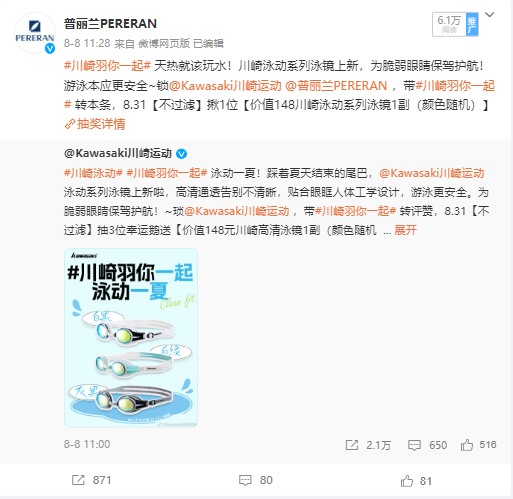Screen dimensions: 513x499
Task: Open the 抽奖详情 lottery details link
Action: click(x=95, y=124)
